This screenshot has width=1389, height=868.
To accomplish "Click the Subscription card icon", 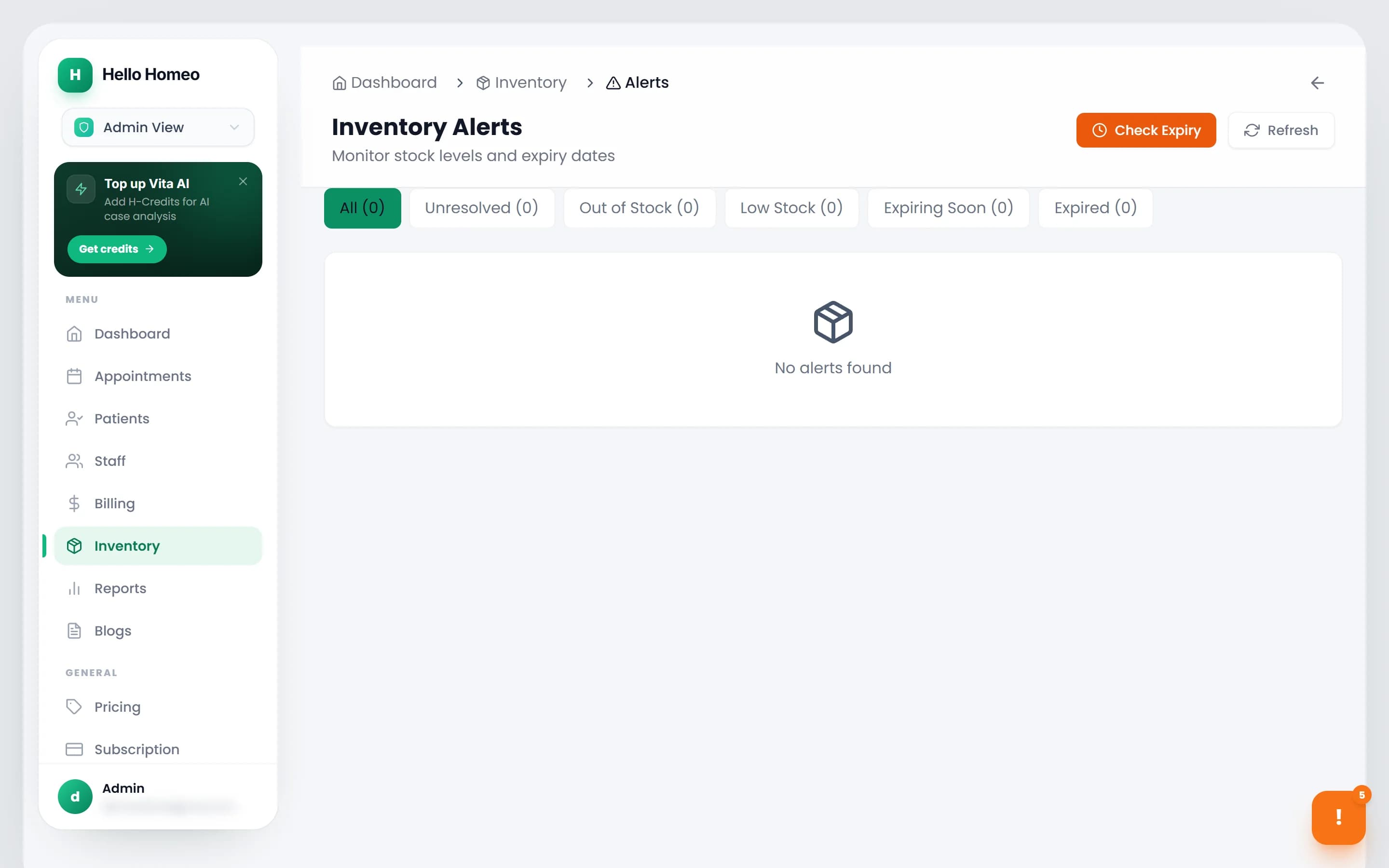I will 74,749.
